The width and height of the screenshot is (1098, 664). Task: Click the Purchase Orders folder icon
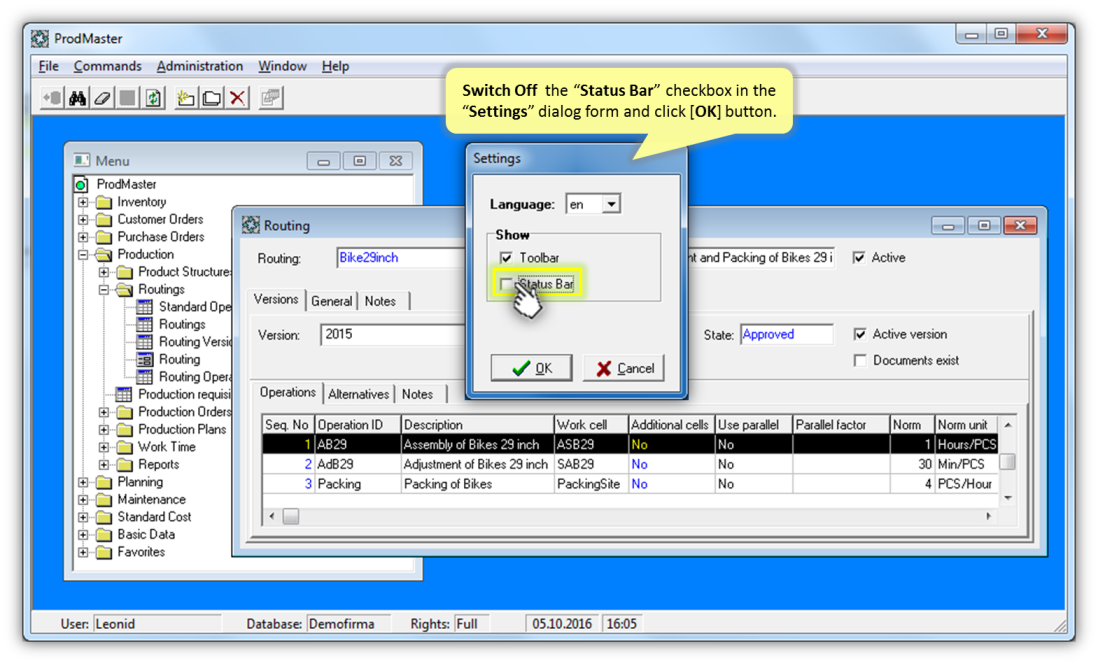(x=104, y=237)
